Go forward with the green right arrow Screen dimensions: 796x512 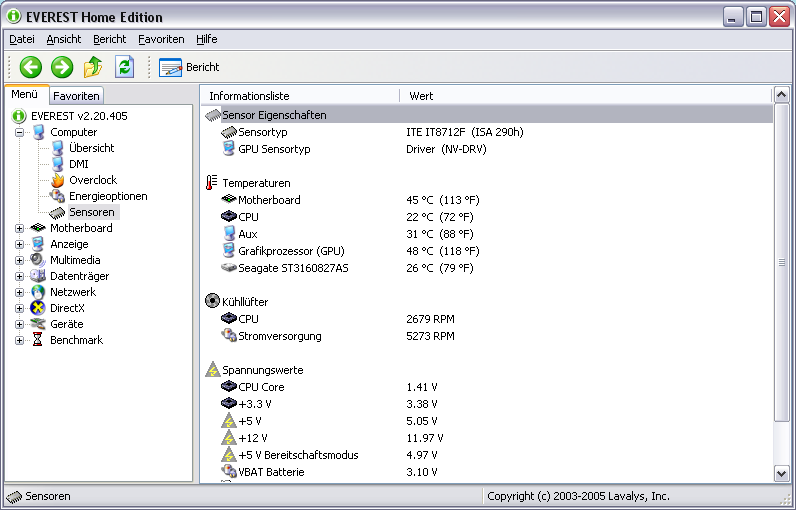click(x=62, y=67)
